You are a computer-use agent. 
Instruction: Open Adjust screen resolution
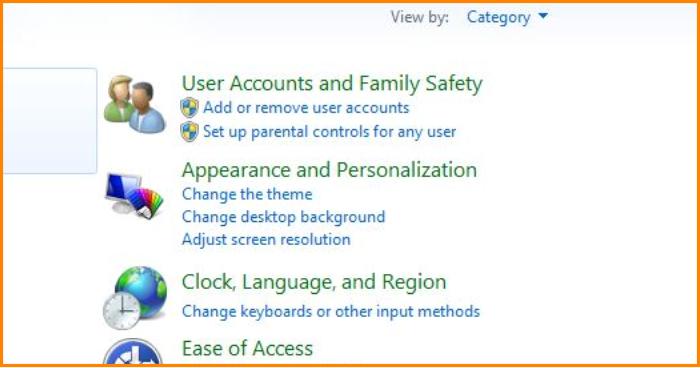click(x=266, y=240)
